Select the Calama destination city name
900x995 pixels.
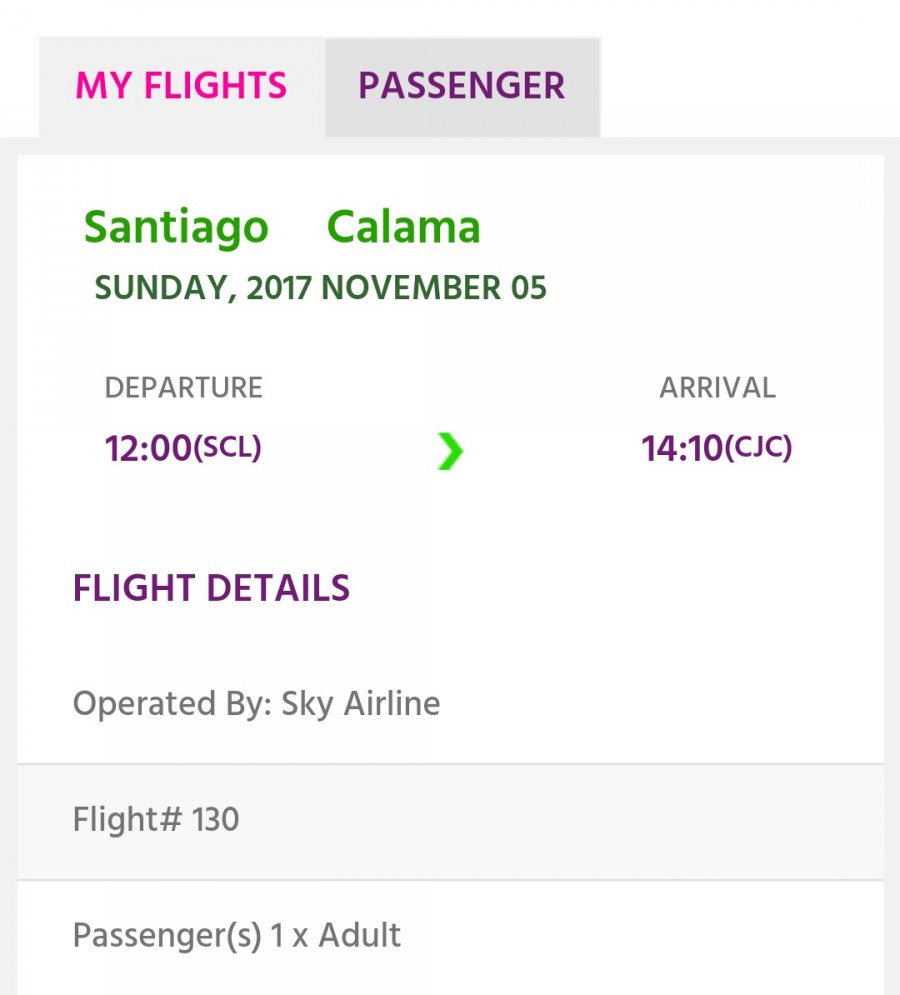click(404, 227)
